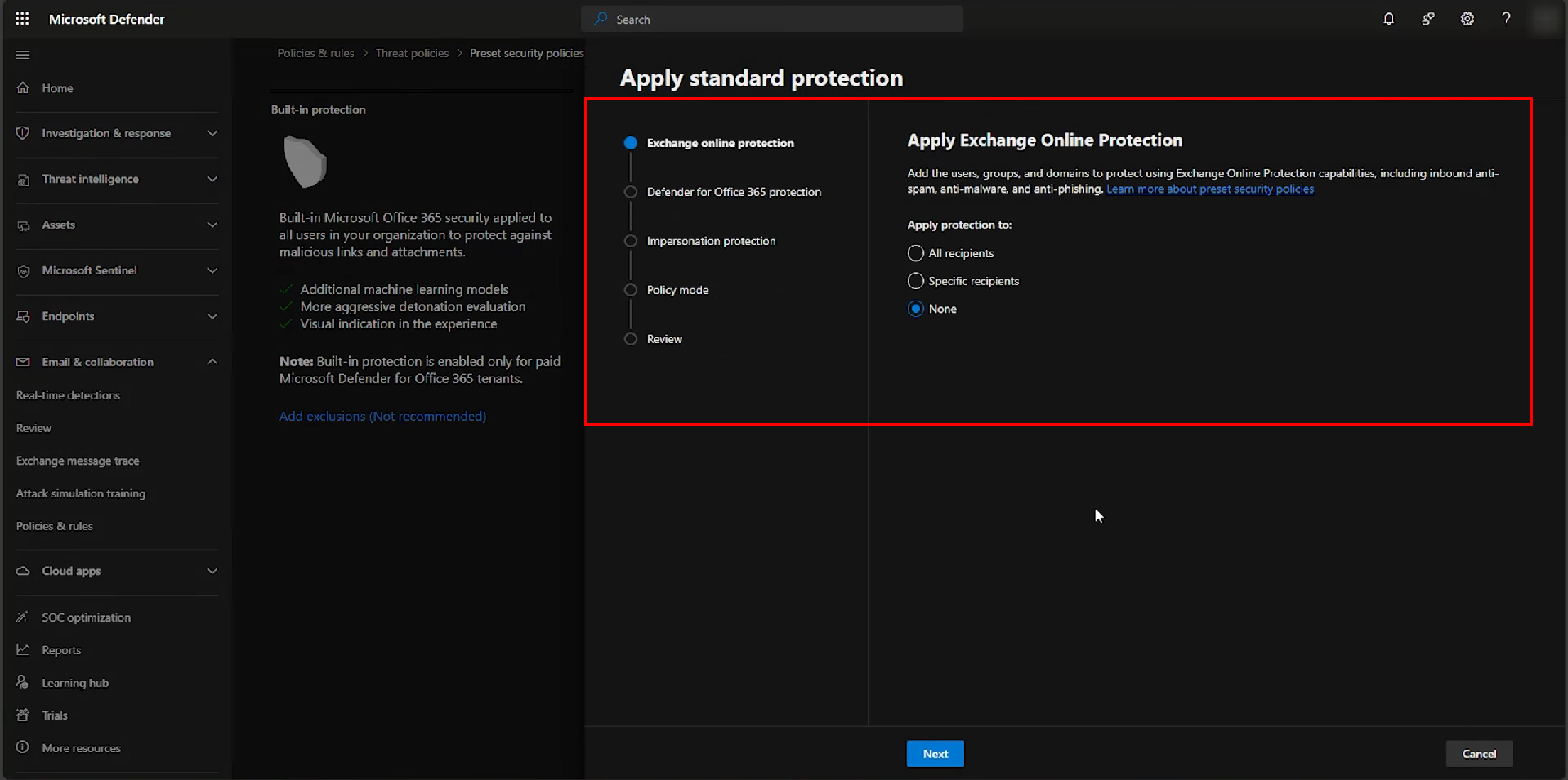This screenshot has width=1568, height=780.
Task: Collapse navigation with hamburger menu icon
Action: point(23,55)
